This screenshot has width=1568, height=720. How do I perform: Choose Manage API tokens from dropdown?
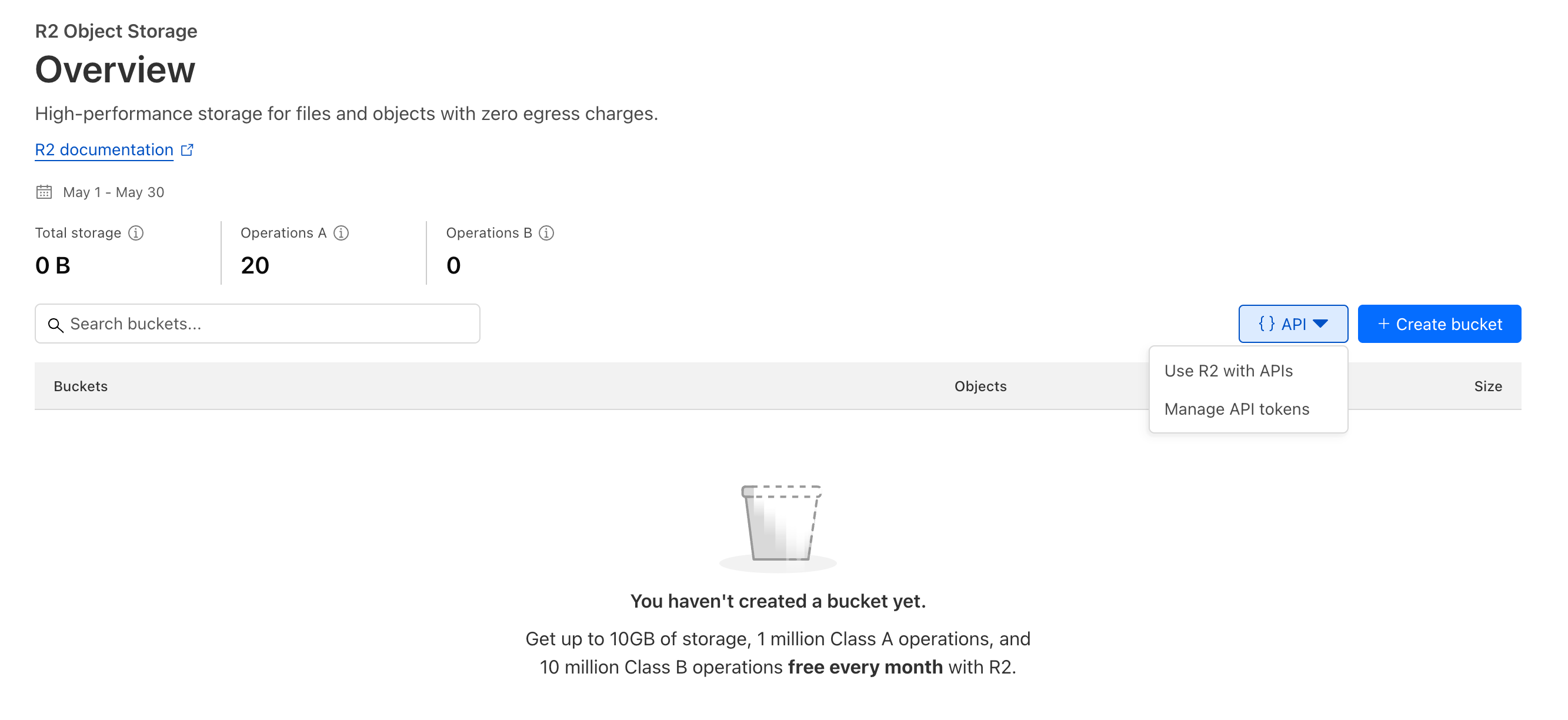point(1236,409)
